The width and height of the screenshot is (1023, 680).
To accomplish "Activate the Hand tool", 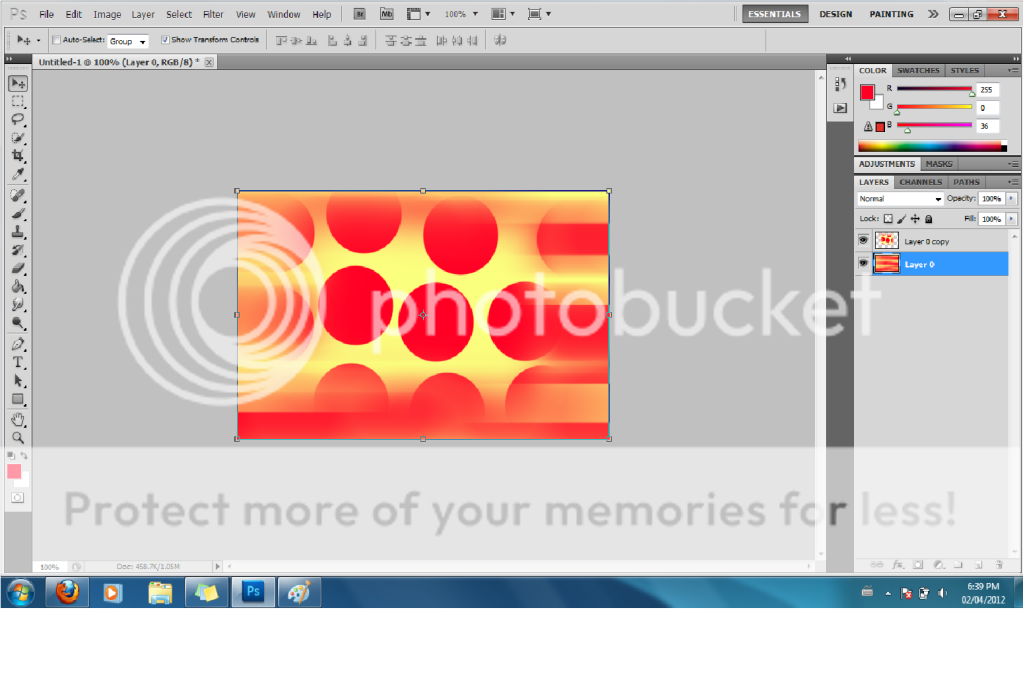I will [18, 419].
